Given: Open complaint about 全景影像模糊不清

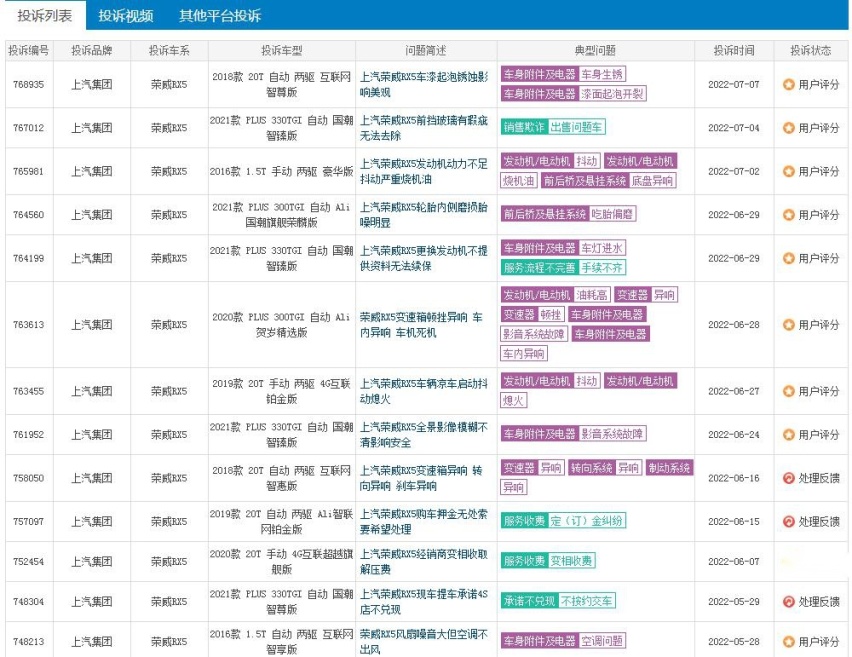Looking at the screenshot, I should tap(424, 434).
